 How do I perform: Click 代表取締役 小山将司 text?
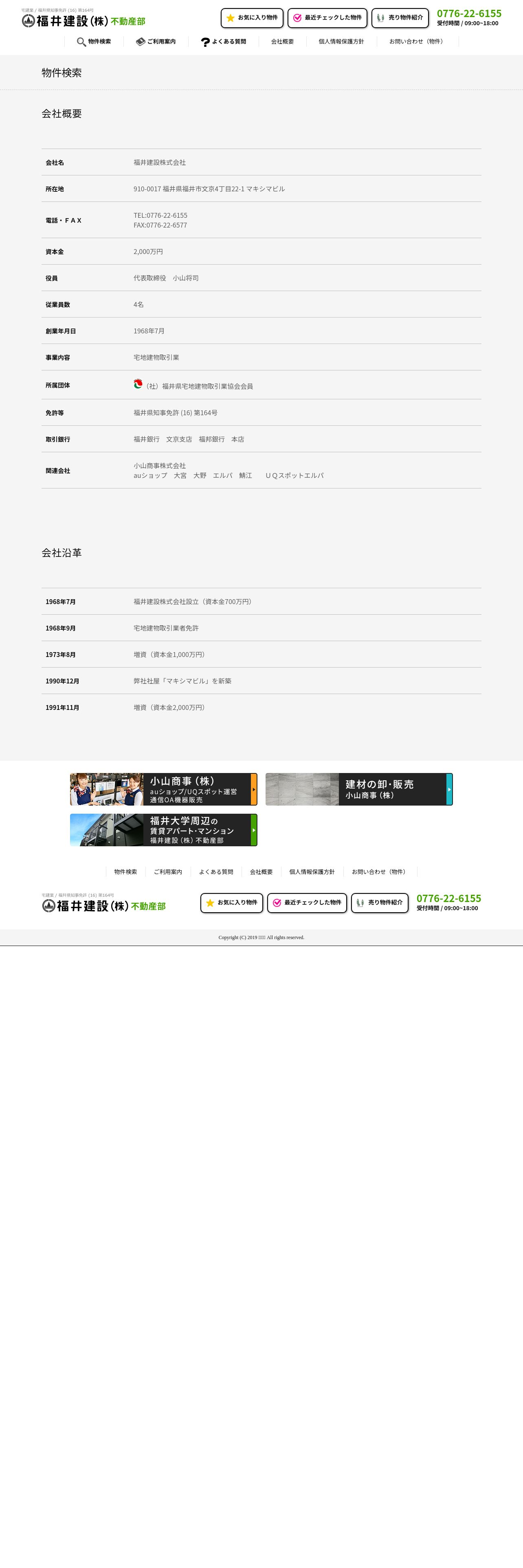pyautogui.click(x=166, y=278)
